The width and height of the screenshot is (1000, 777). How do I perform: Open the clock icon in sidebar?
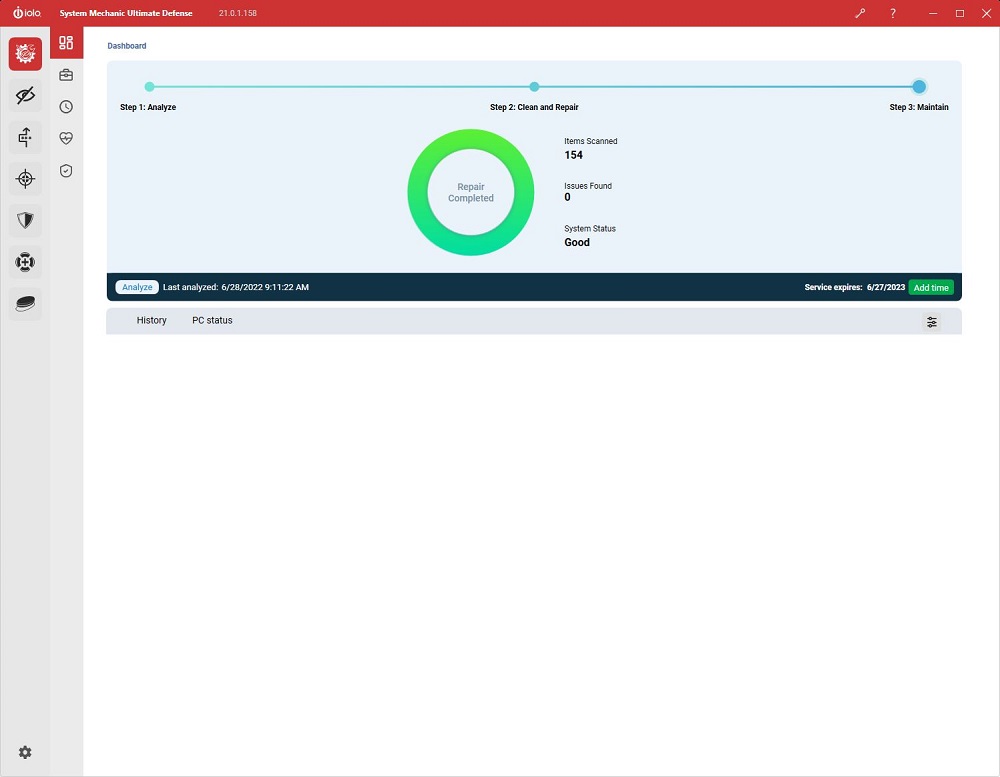click(x=66, y=107)
